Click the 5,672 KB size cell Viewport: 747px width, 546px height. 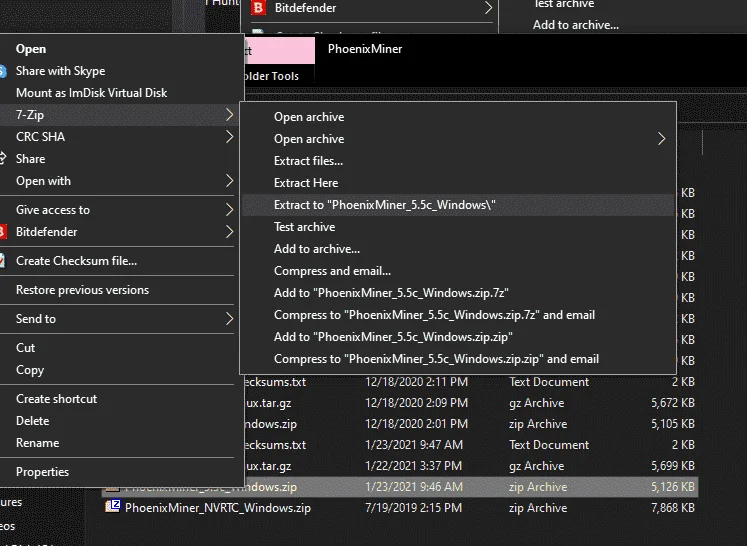click(673, 403)
